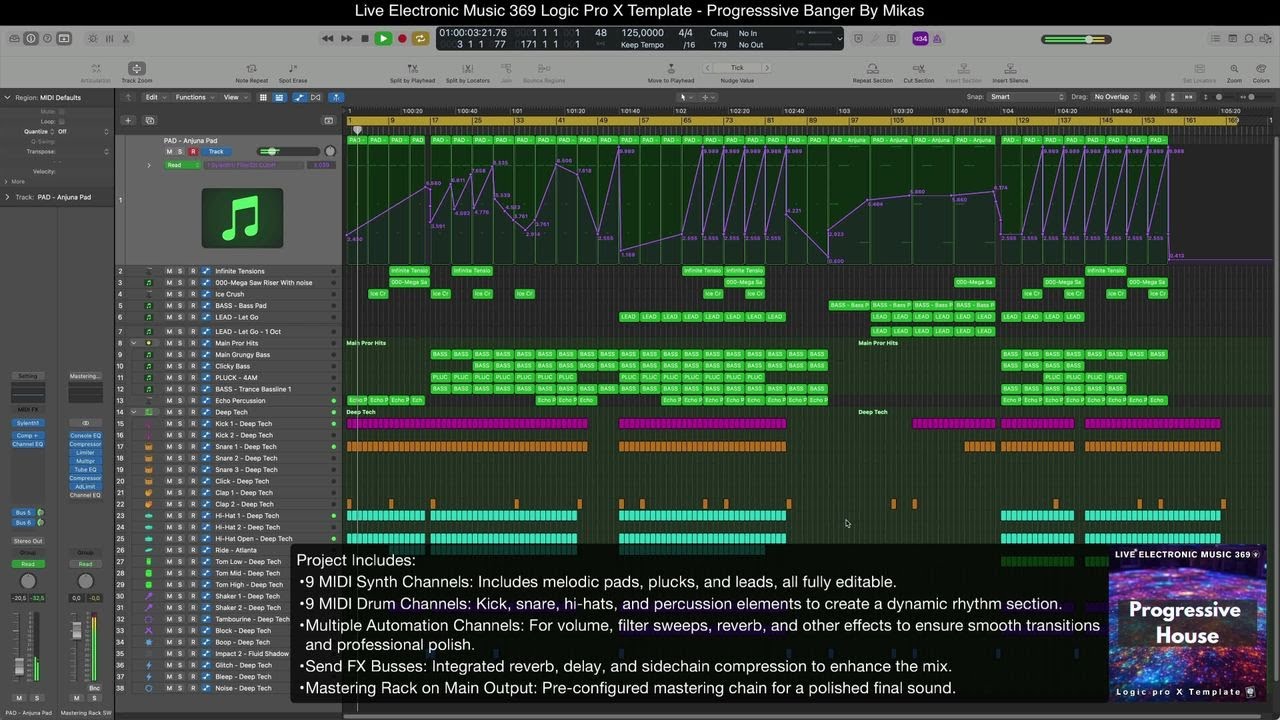
Task: Toggle the Inspector button in control bar
Action: tap(31, 38)
